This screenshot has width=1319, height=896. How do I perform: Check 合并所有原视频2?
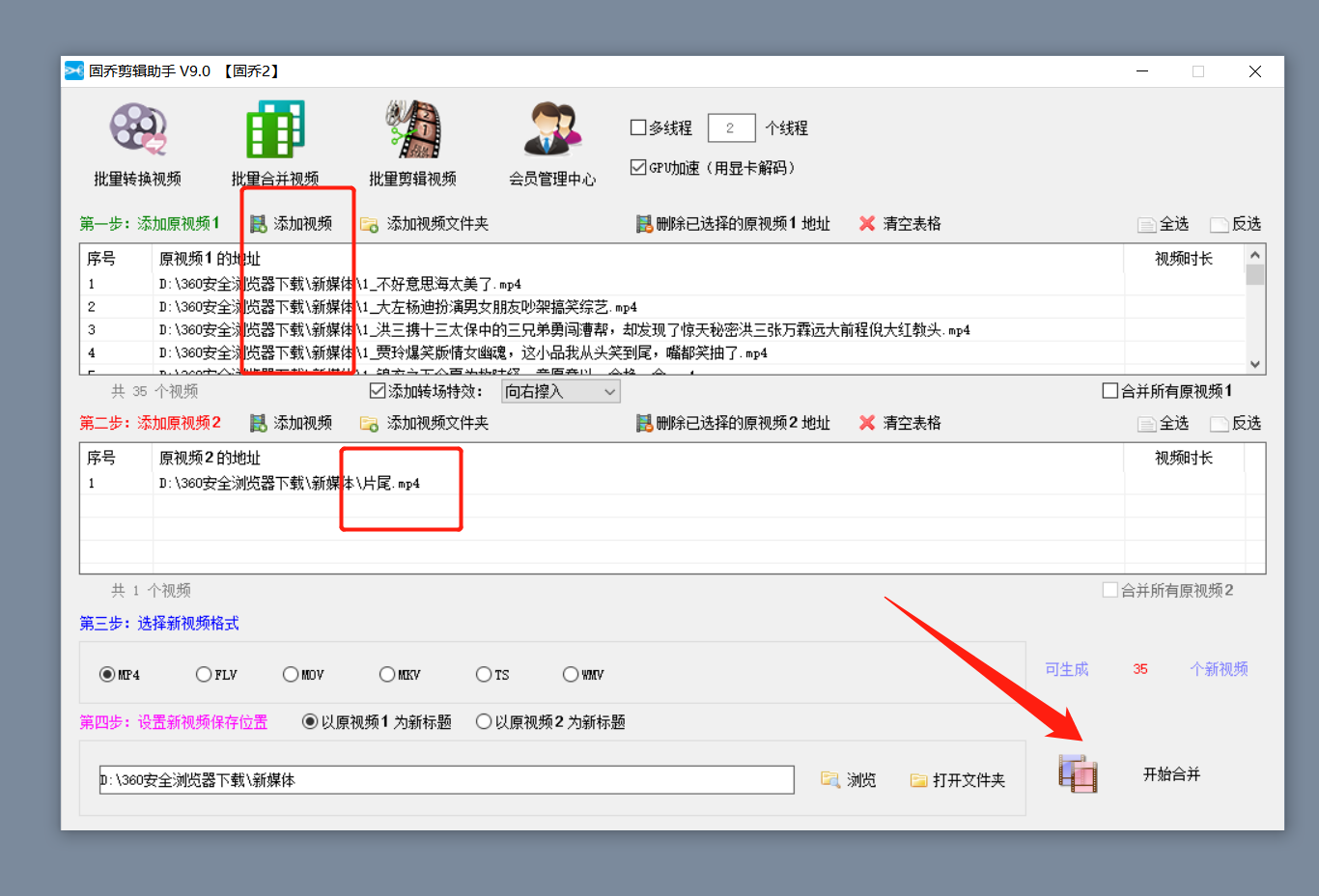pyautogui.click(x=1110, y=590)
